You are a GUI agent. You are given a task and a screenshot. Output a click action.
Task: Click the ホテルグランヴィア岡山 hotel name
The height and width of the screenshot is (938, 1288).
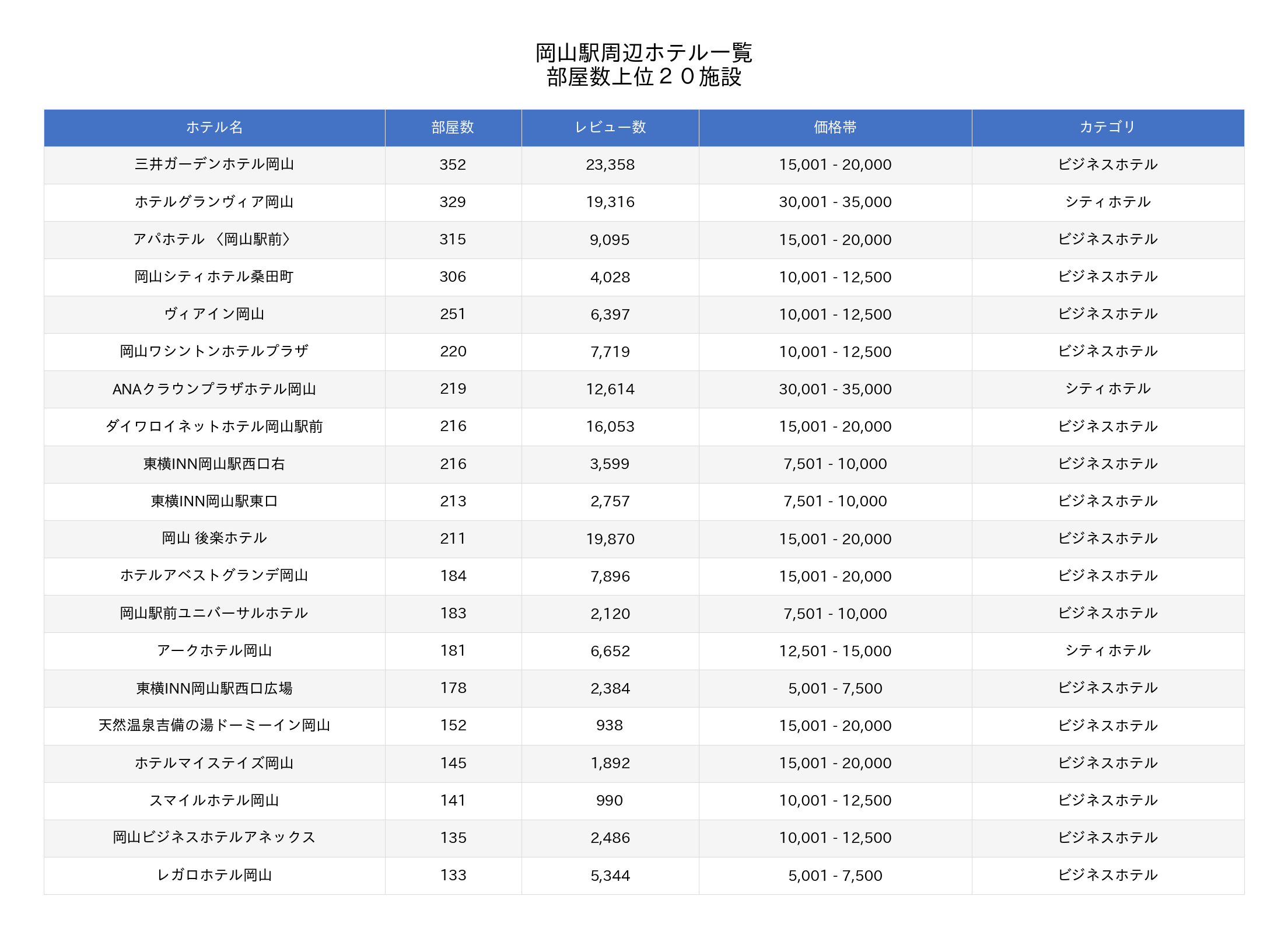tap(214, 202)
